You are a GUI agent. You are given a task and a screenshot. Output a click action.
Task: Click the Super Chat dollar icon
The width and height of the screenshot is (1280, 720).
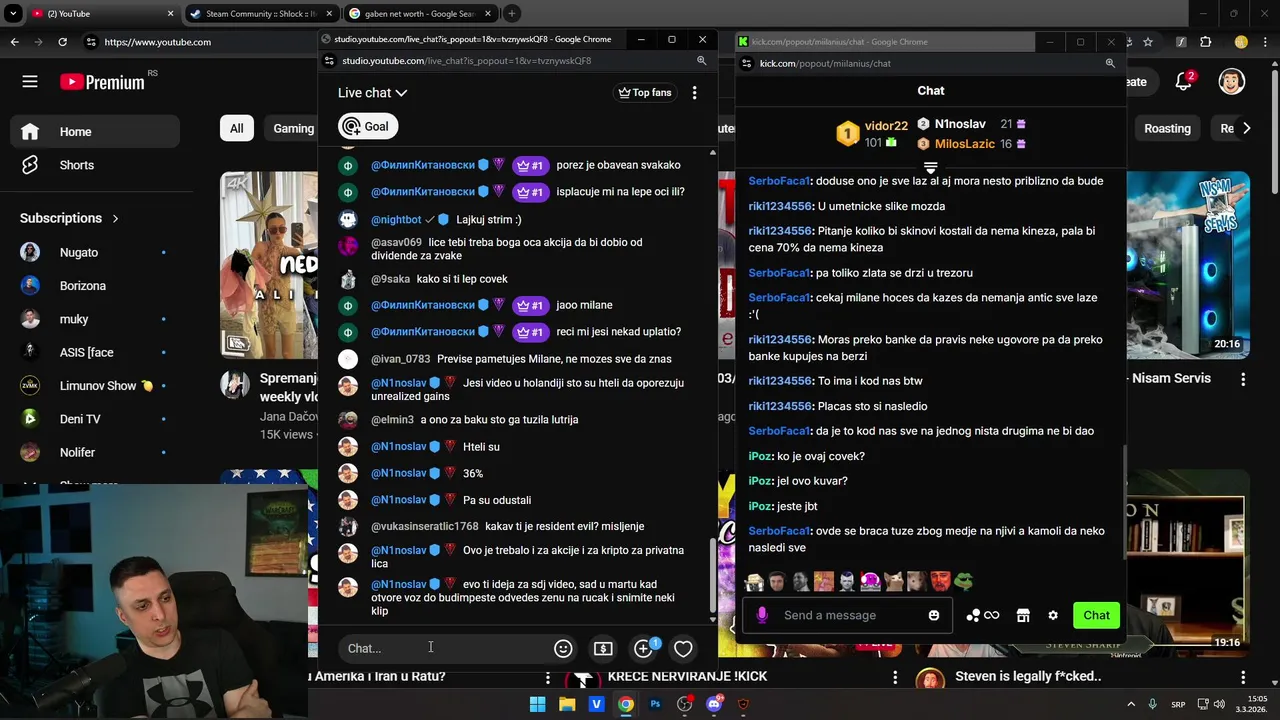603,649
